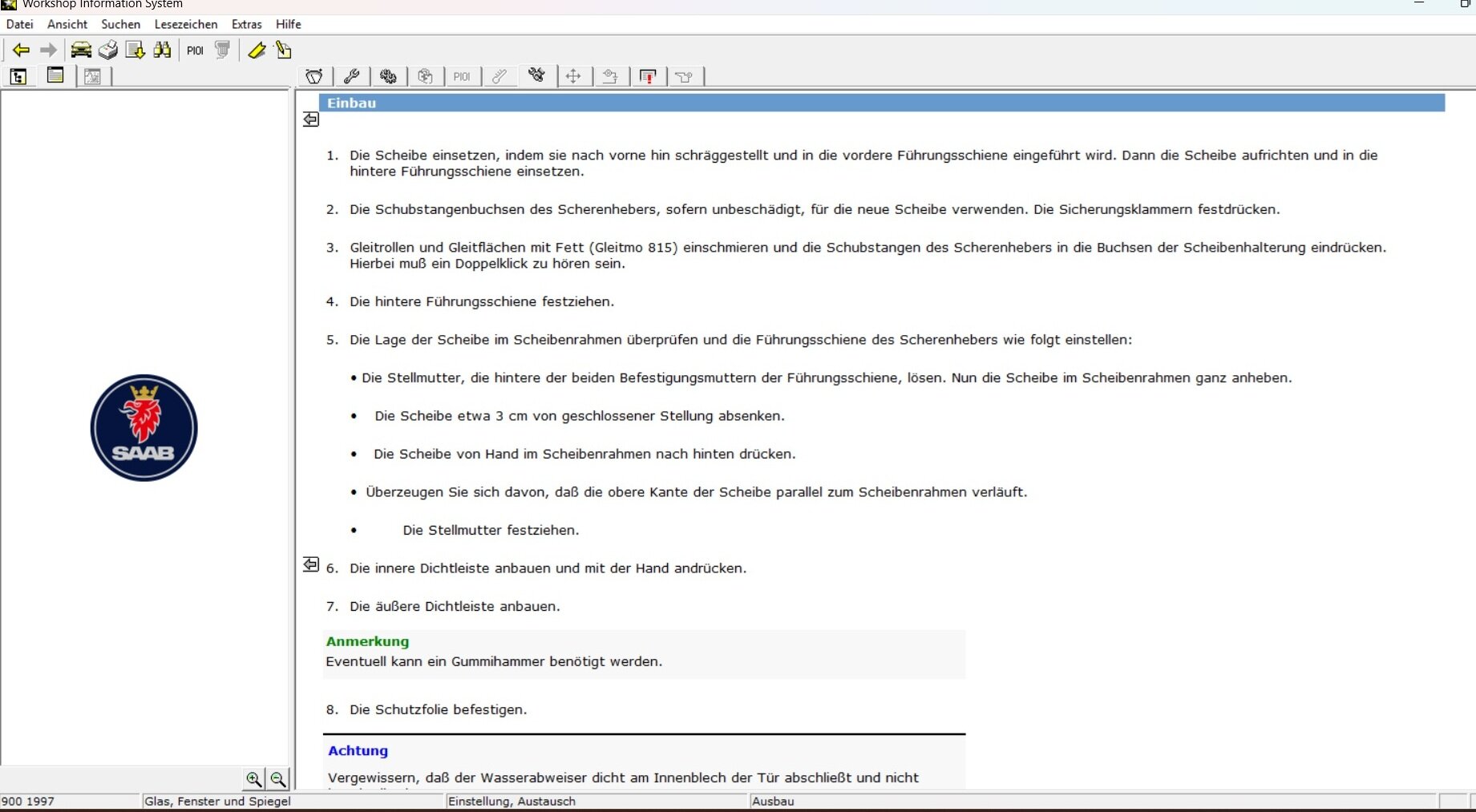Click the yellow back arrow button
The width and height of the screenshot is (1476, 812).
tap(21, 50)
